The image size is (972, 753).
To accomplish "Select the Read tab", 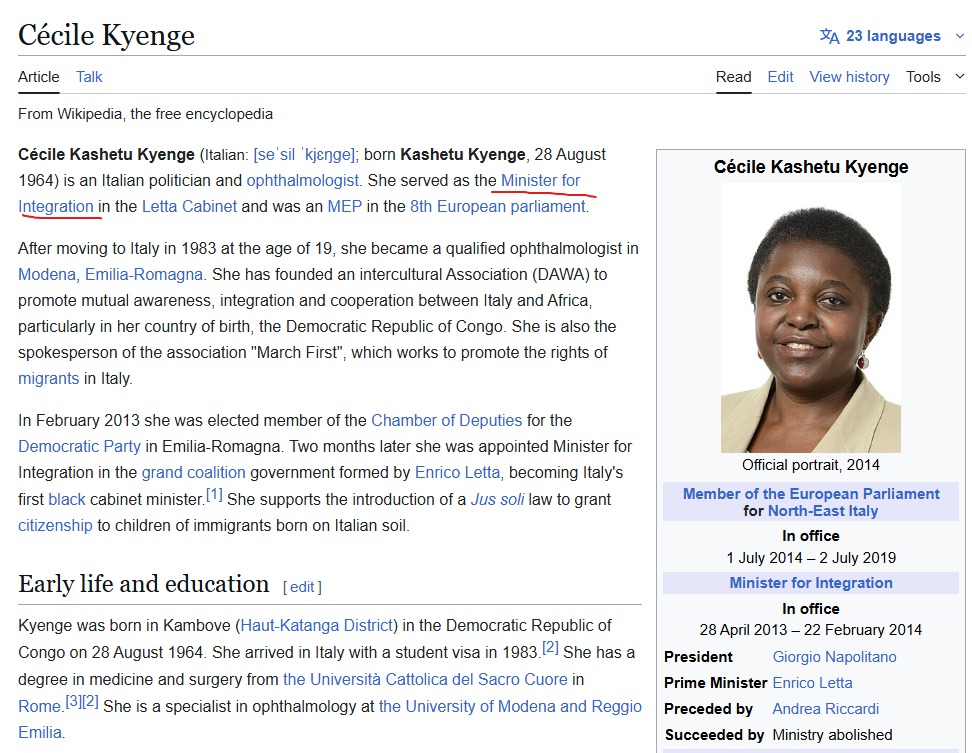I will (733, 77).
